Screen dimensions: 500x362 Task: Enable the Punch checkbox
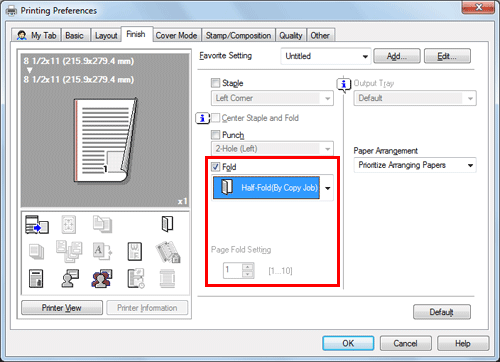[x=216, y=135]
